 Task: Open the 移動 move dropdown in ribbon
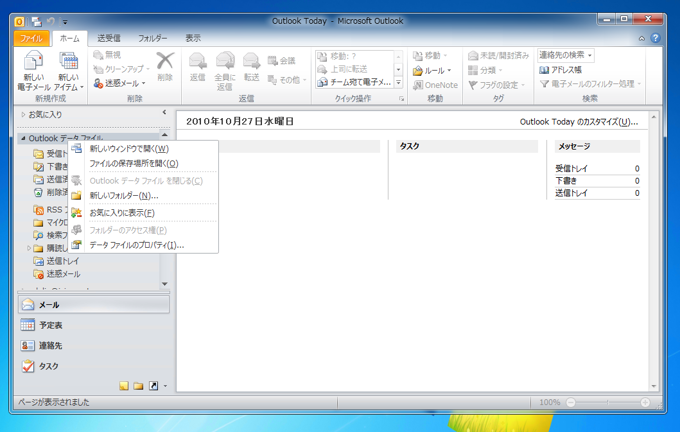(x=430, y=56)
